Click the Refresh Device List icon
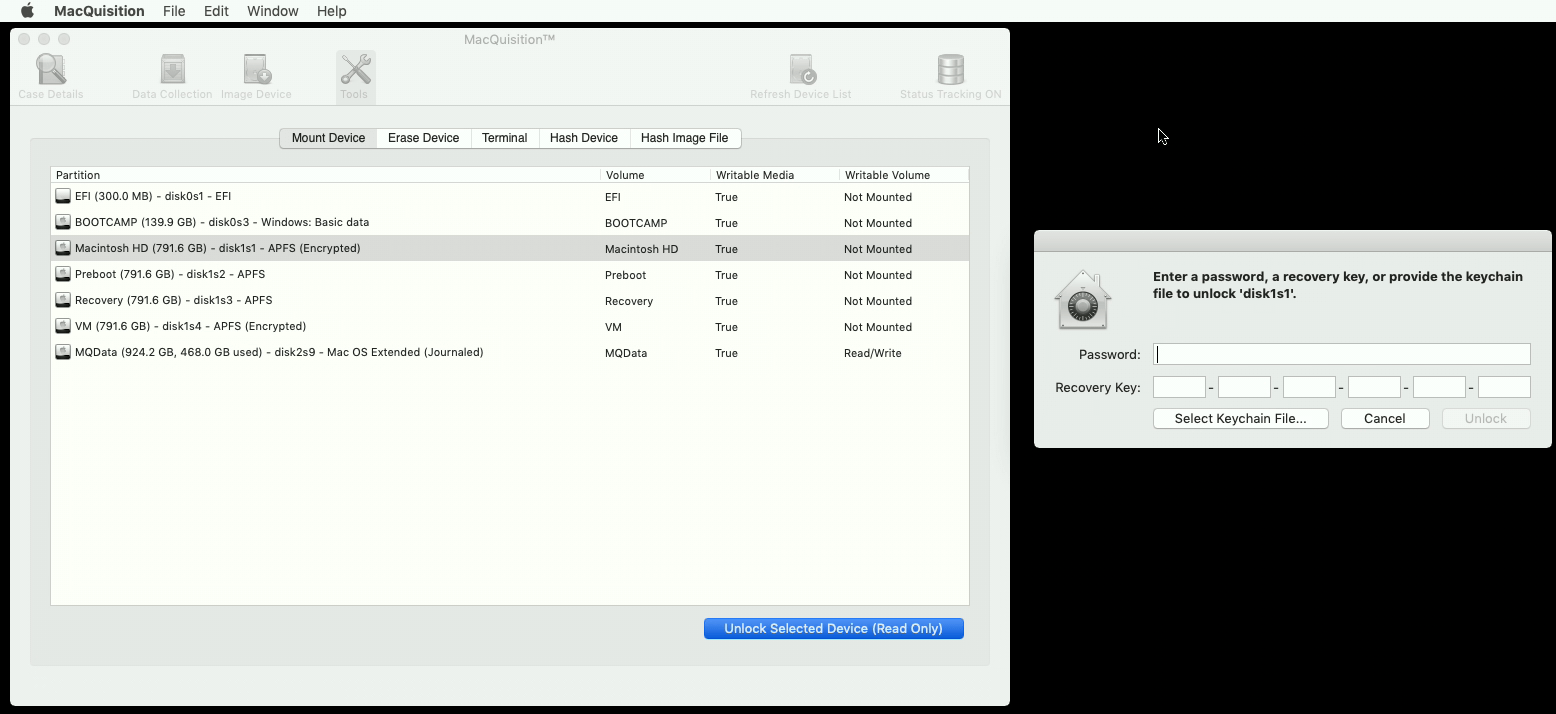 (802, 70)
